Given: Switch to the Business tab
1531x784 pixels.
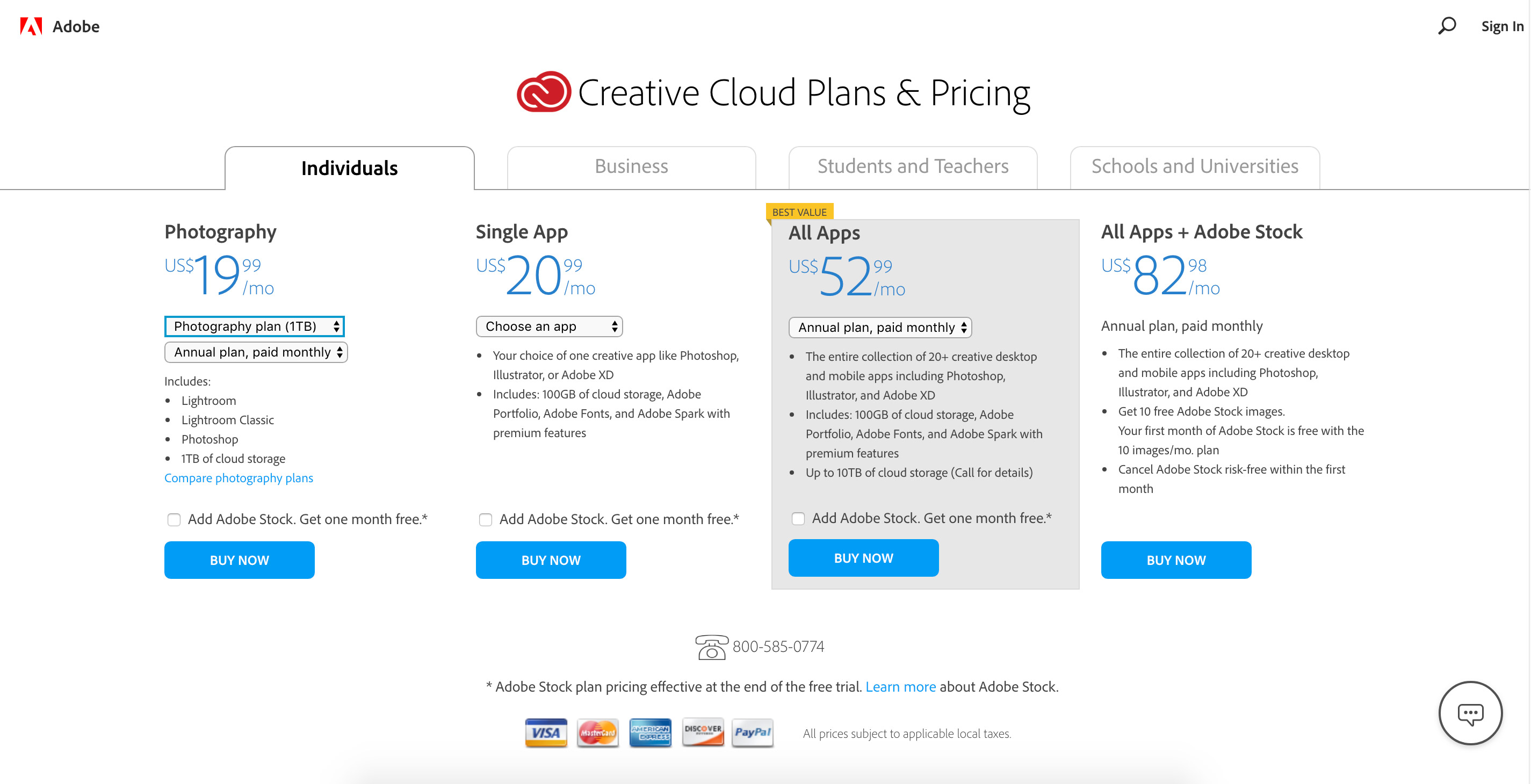Looking at the screenshot, I should click(x=631, y=167).
